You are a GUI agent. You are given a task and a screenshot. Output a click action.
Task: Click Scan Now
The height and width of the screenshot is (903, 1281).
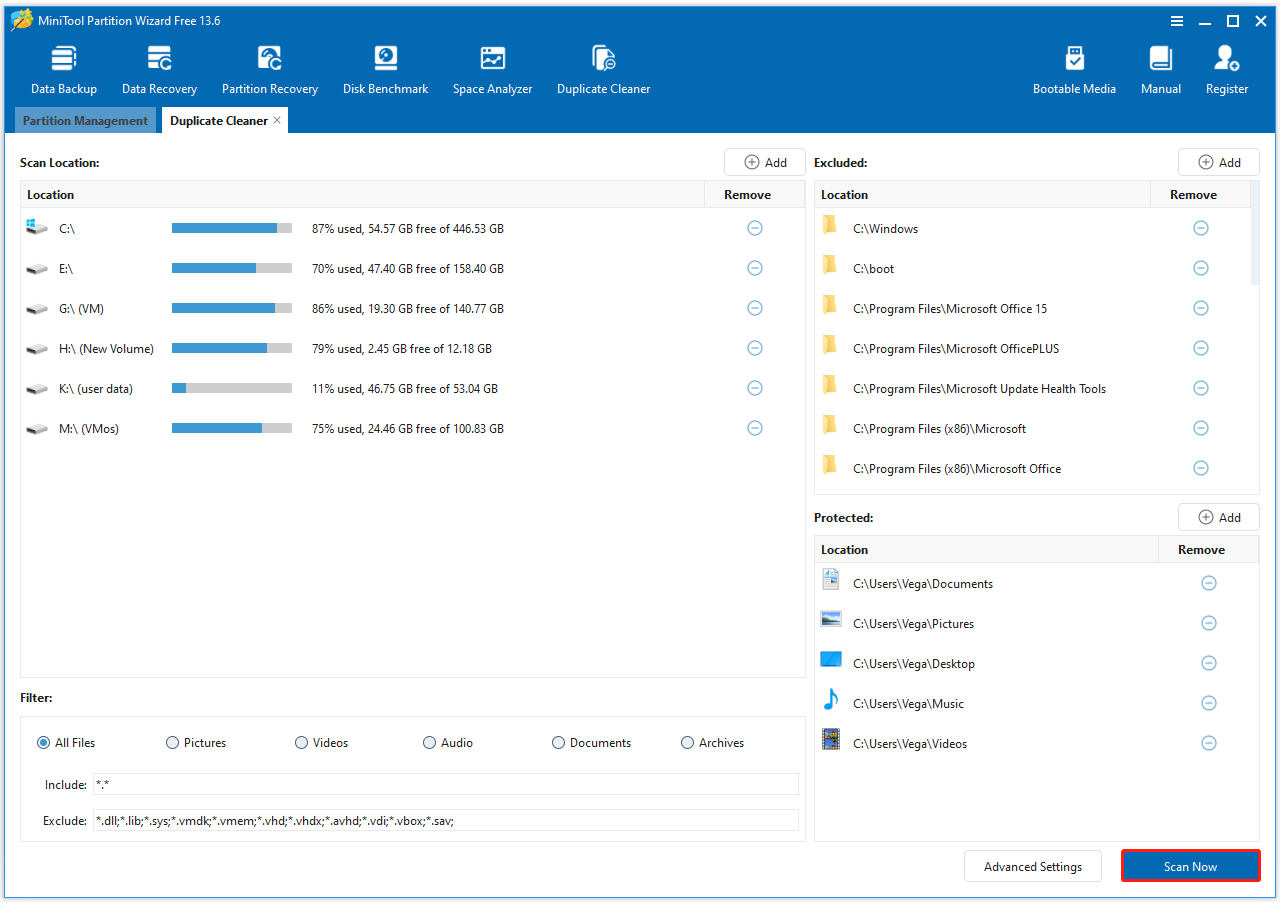(1190, 866)
